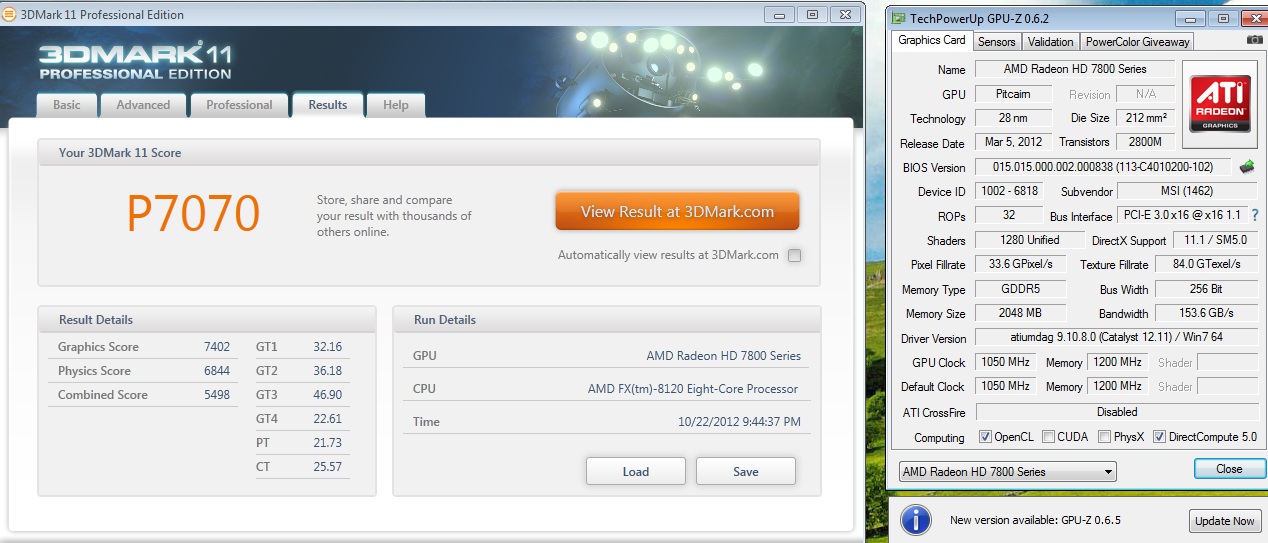Click the Save button in Run Details
This screenshot has height=543, width=1268.
tap(746, 471)
